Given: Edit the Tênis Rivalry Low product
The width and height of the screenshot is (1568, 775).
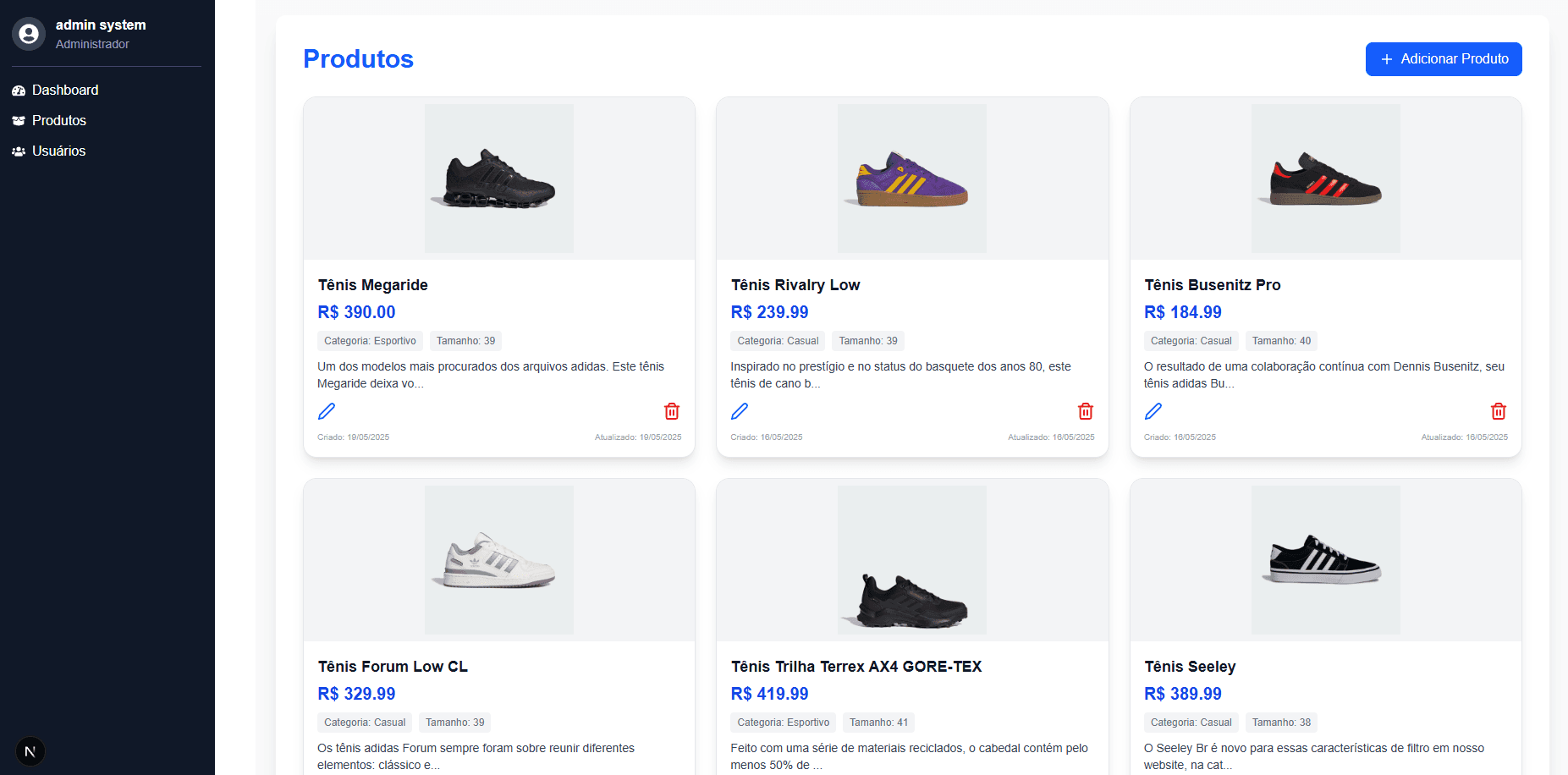Looking at the screenshot, I should [x=740, y=411].
